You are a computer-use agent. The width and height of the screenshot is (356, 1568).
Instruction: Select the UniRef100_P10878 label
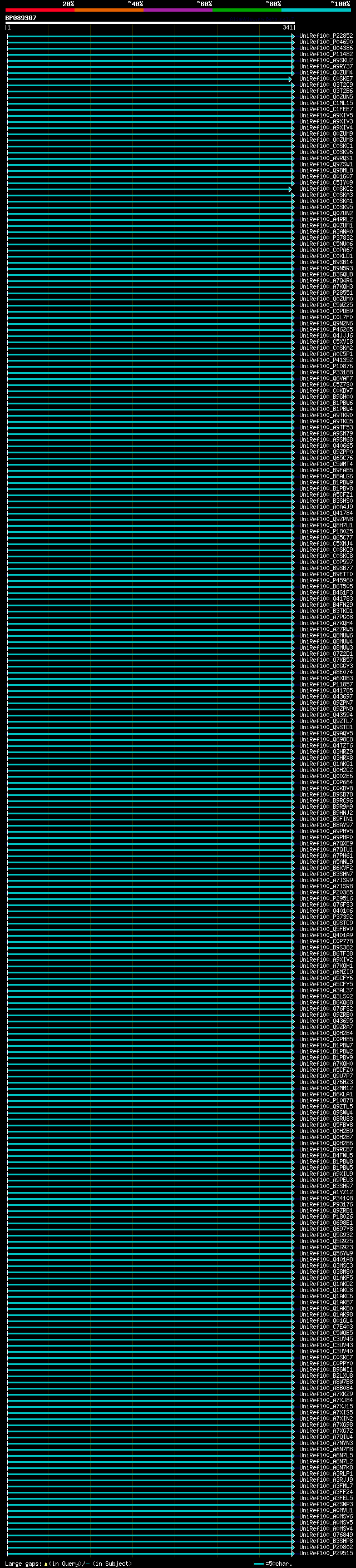pyautogui.click(x=326, y=1101)
